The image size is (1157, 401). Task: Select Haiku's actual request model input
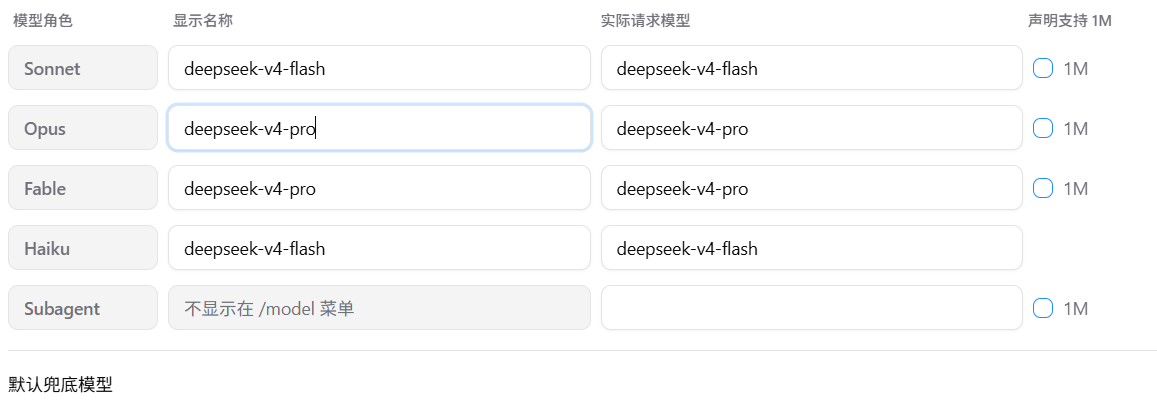[812, 247]
